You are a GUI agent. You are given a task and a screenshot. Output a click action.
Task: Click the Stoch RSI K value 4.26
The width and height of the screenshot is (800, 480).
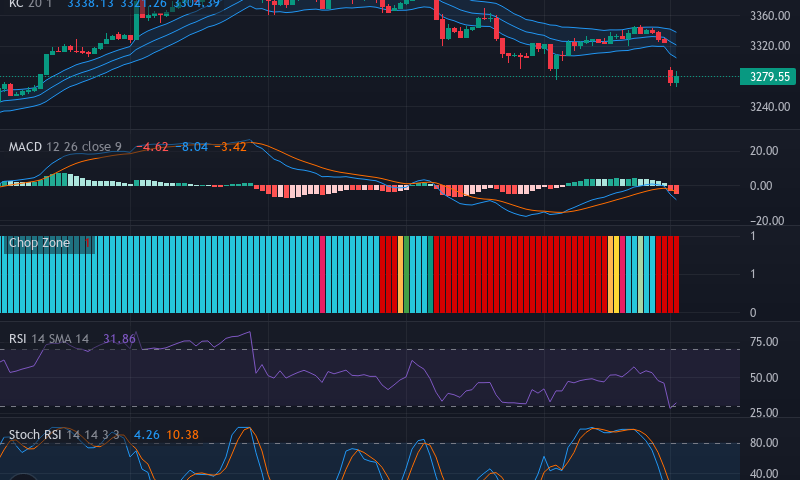click(146, 435)
